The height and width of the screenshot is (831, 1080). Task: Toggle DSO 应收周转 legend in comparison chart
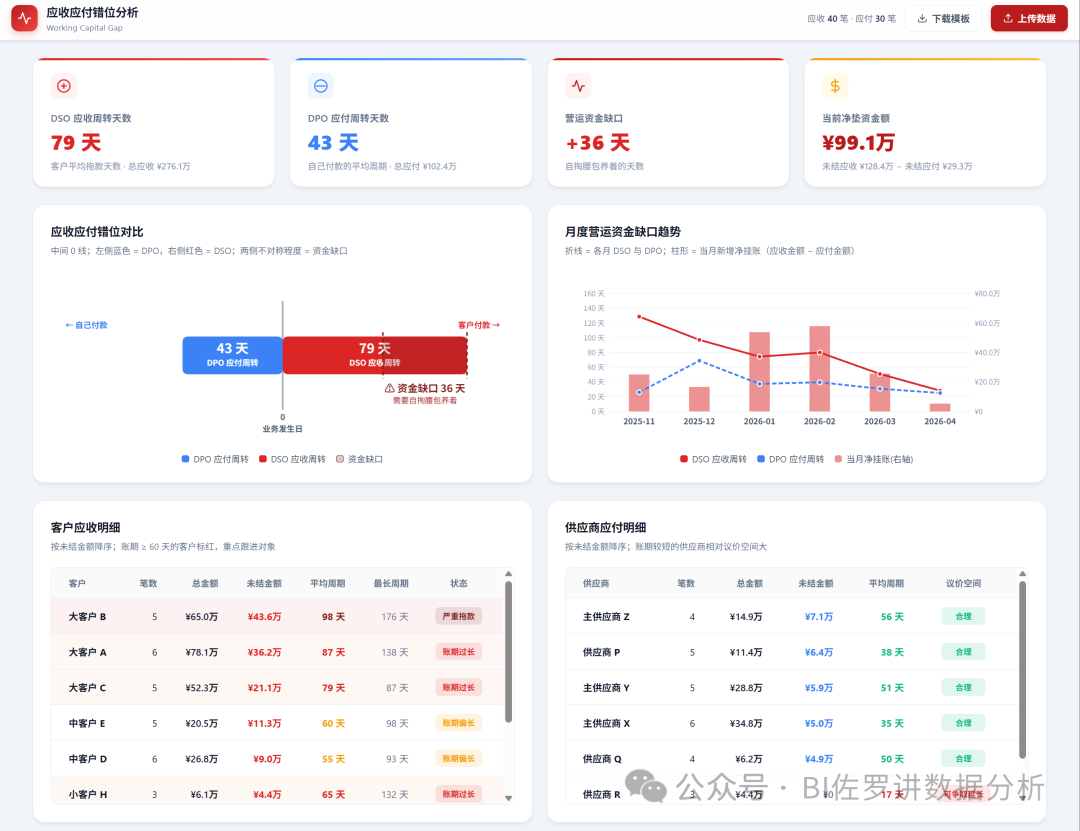pos(292,460)
